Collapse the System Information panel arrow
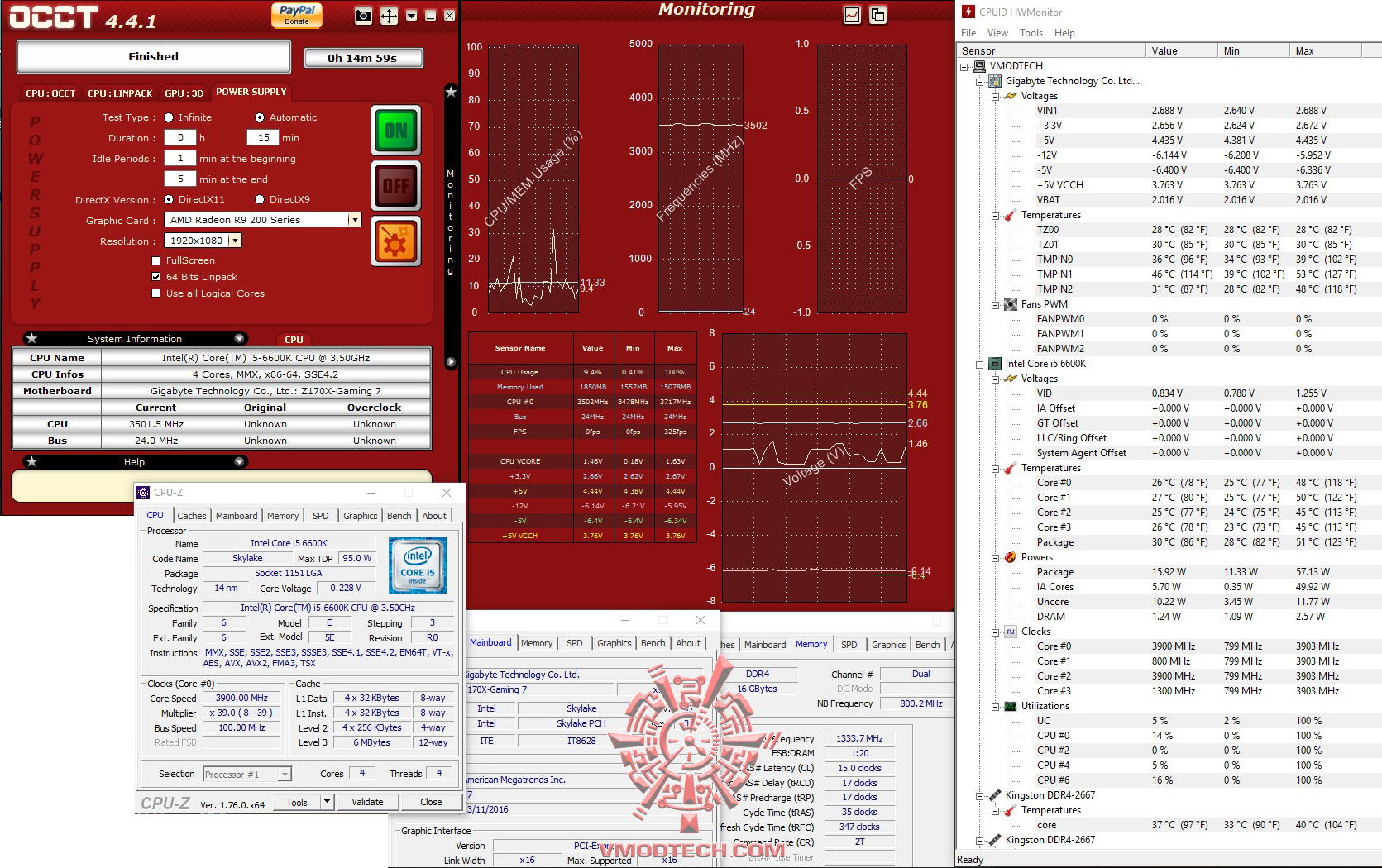This screenshot has width=1382, height=868. (239, 338)
